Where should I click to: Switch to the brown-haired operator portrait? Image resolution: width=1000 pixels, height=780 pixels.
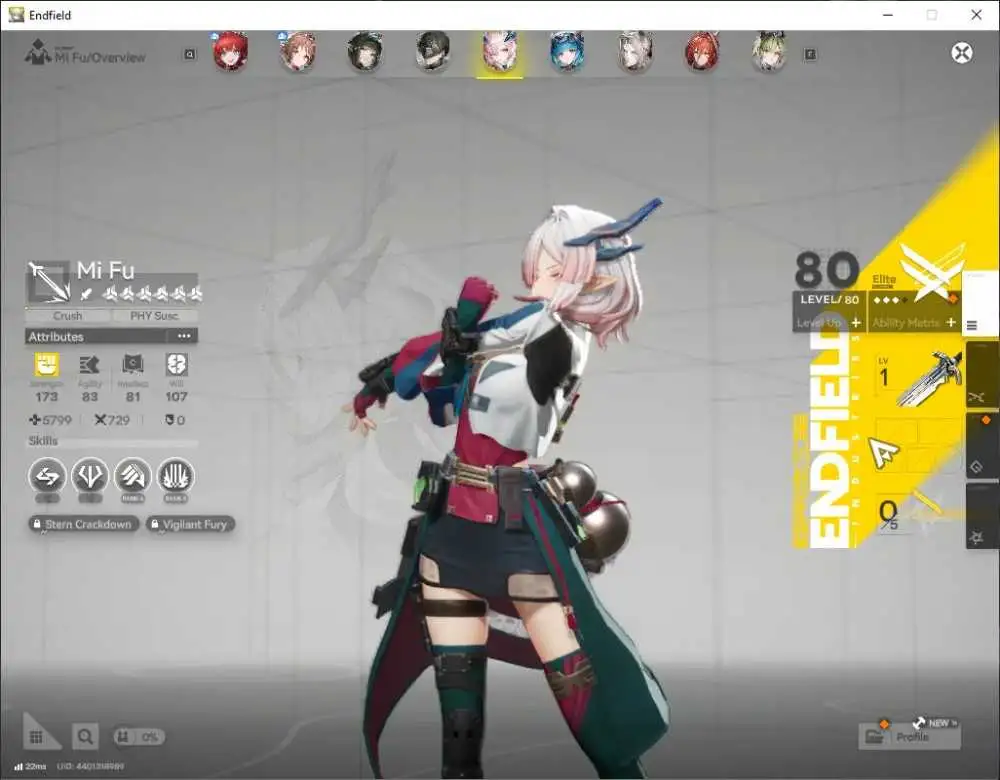coord(298,51)
